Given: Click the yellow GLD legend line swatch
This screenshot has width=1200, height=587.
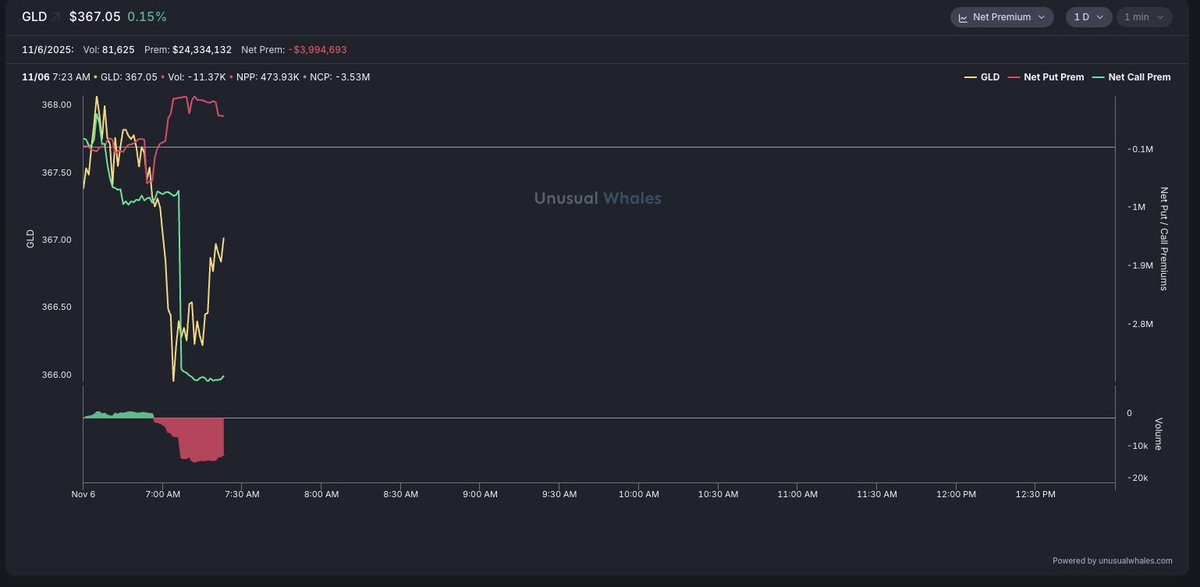Looking at the screenshot, I should coord(970,77).
